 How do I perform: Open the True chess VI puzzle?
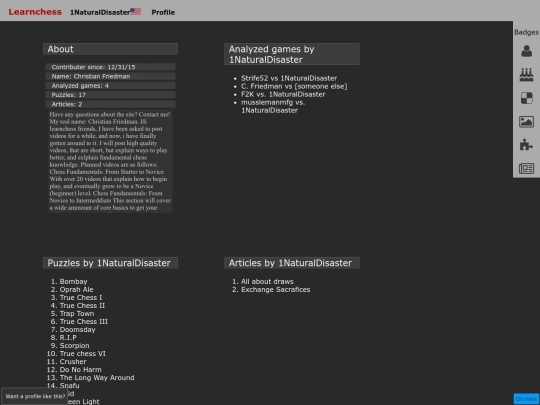click(83, 353)
